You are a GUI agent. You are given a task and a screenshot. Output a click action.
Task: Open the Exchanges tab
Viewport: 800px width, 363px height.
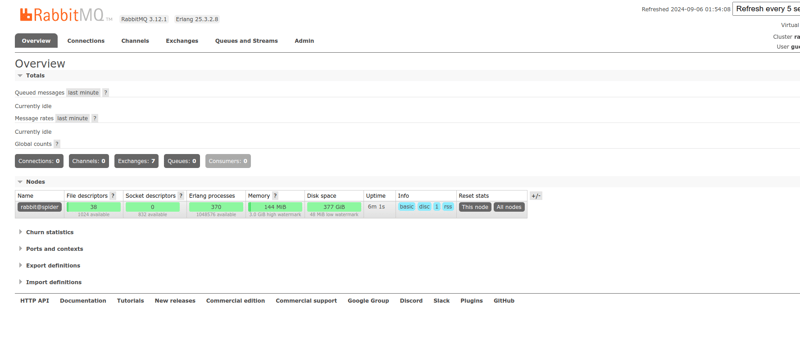pyautogui.click(x=182, y=41)
